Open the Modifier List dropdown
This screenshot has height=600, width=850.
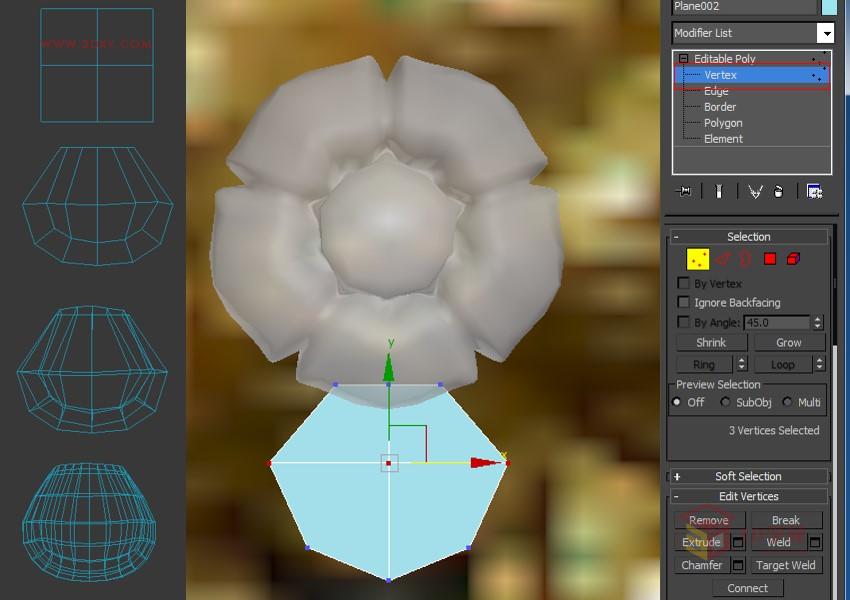pyautogui.click(x=826, y=33)
